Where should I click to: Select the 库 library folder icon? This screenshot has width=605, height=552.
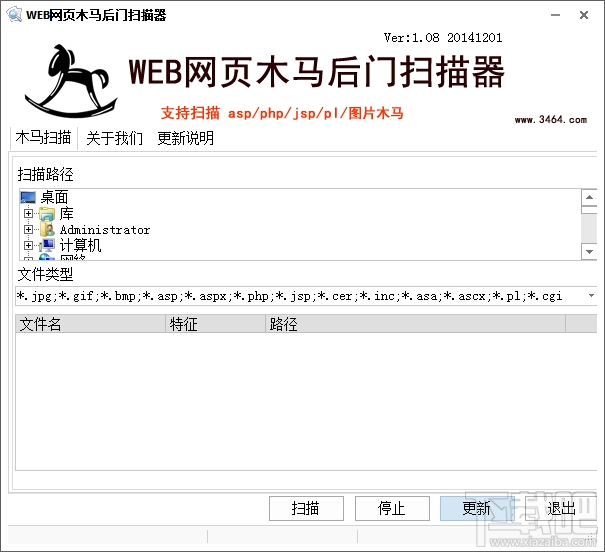(47, 213)
